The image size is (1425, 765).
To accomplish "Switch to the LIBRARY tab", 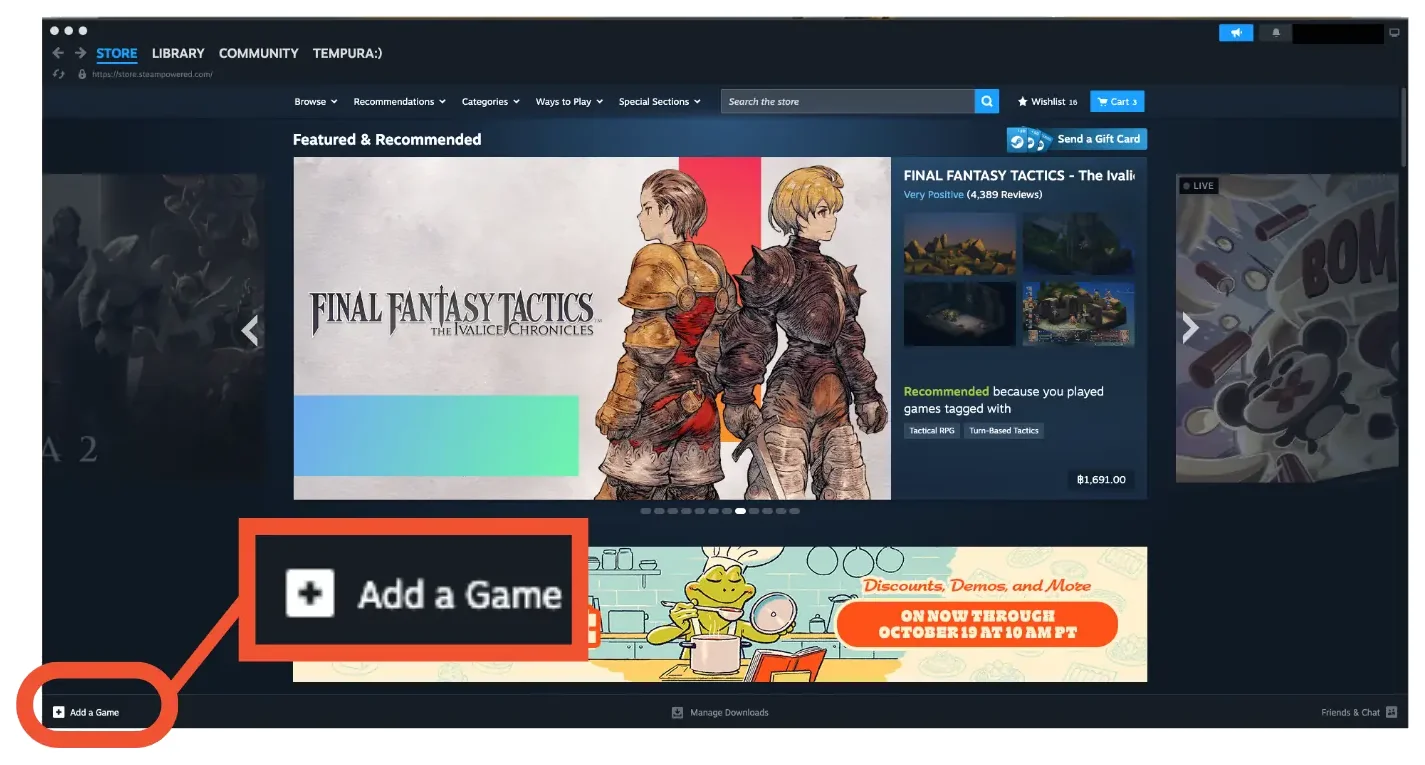I will tap(178, 53).
